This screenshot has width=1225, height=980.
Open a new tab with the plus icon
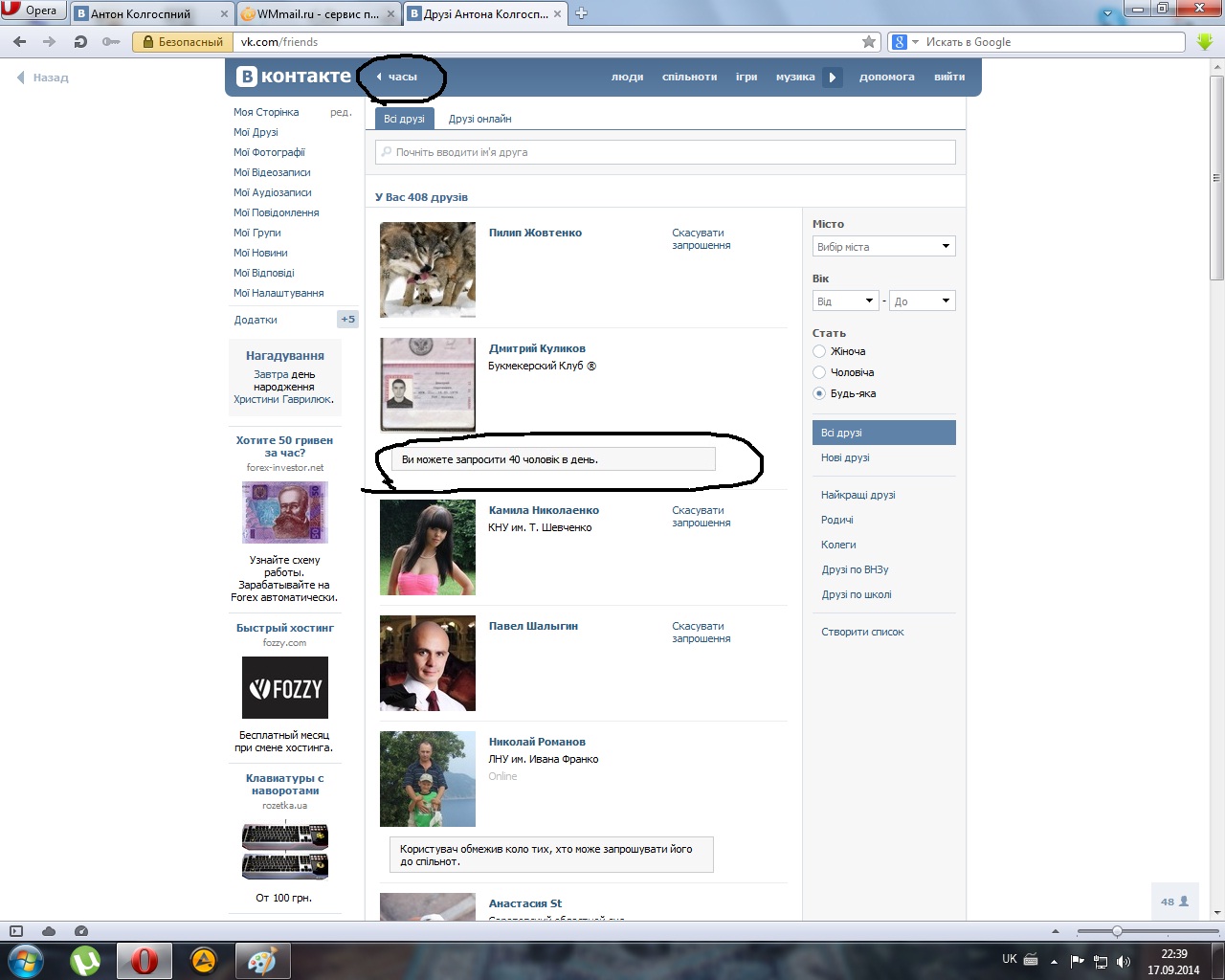pyautogui.click(x=581, y=13)
